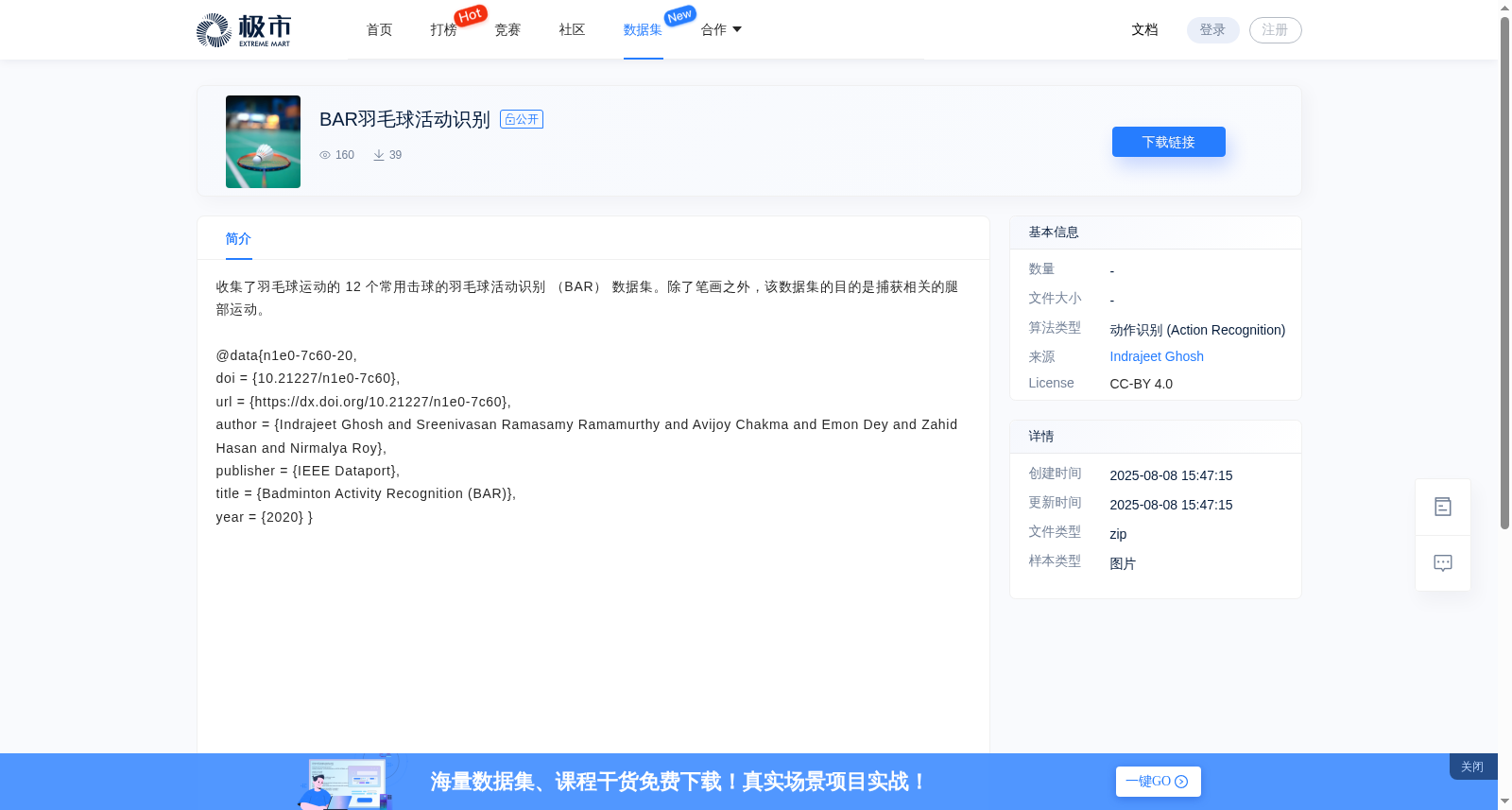Click the scrollbar up arrow
The width and height of the screenshot is (1512, 810).
point(1505,8)
